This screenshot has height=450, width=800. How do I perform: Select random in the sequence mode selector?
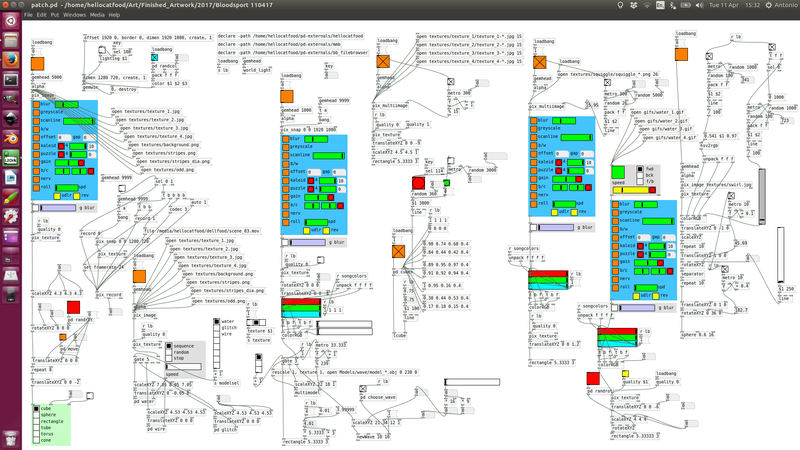pyautogui.click(x=169, y=352)
